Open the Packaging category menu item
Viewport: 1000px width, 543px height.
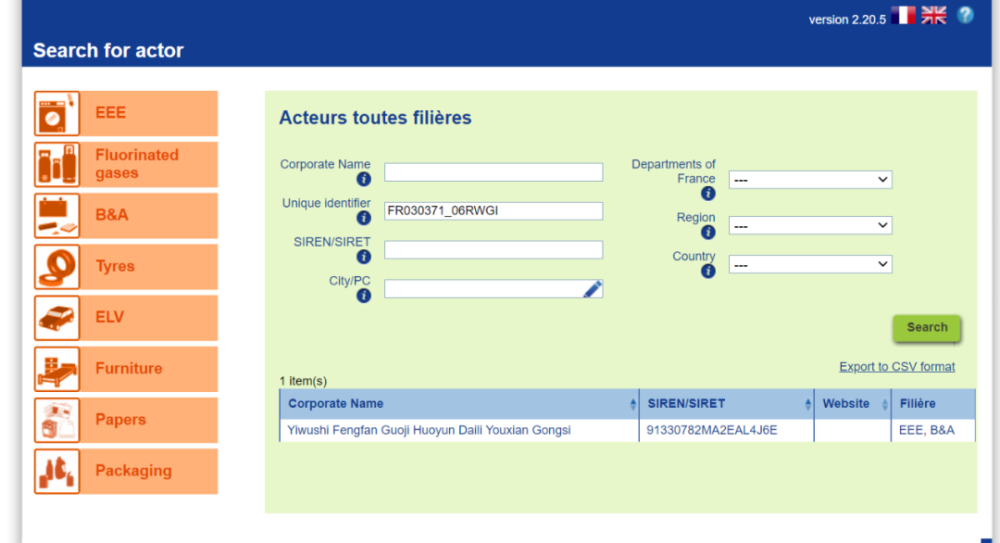coord(126,471)
